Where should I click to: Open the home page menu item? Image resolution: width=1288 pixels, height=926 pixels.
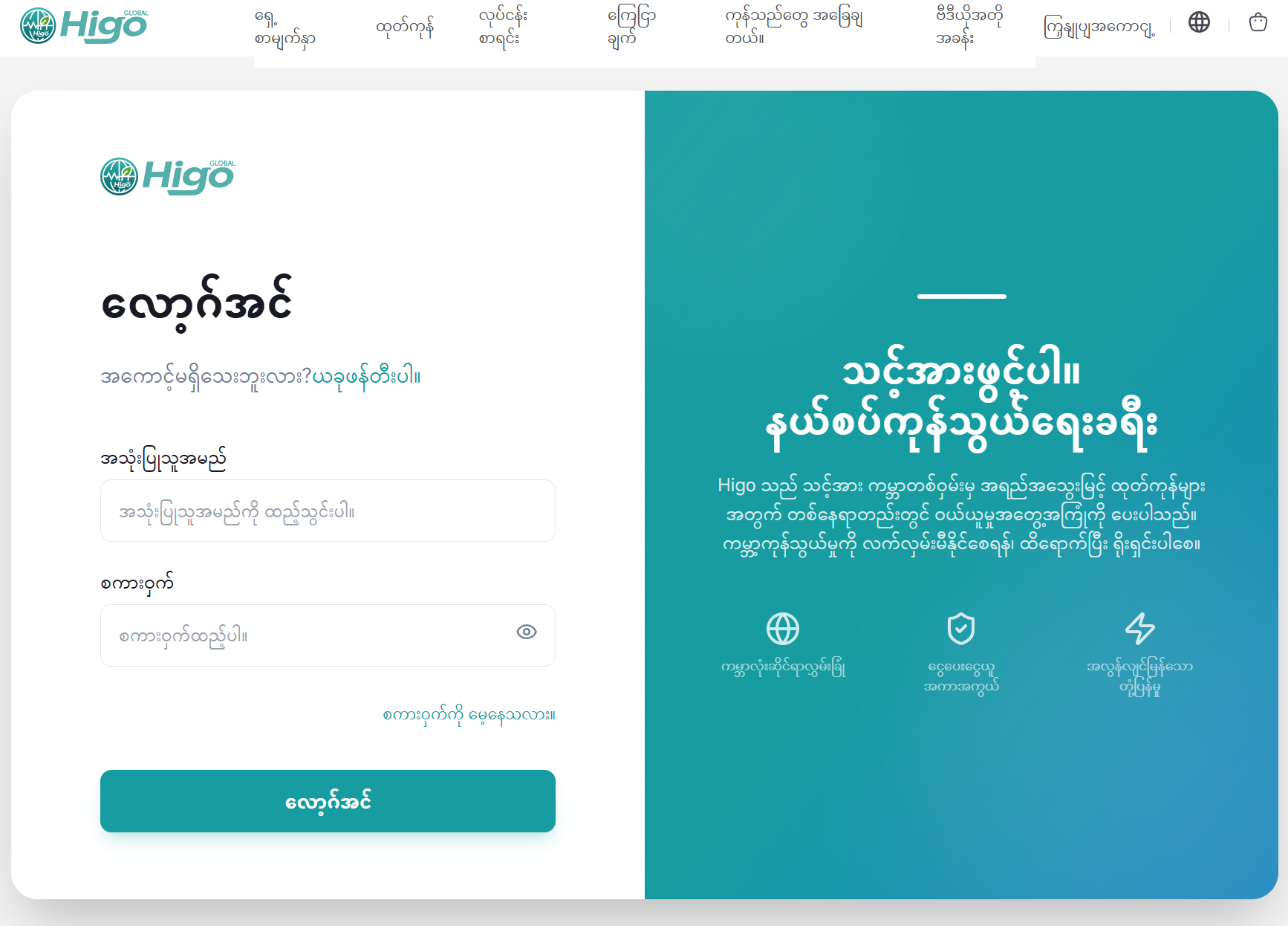[x=284, y=28]
